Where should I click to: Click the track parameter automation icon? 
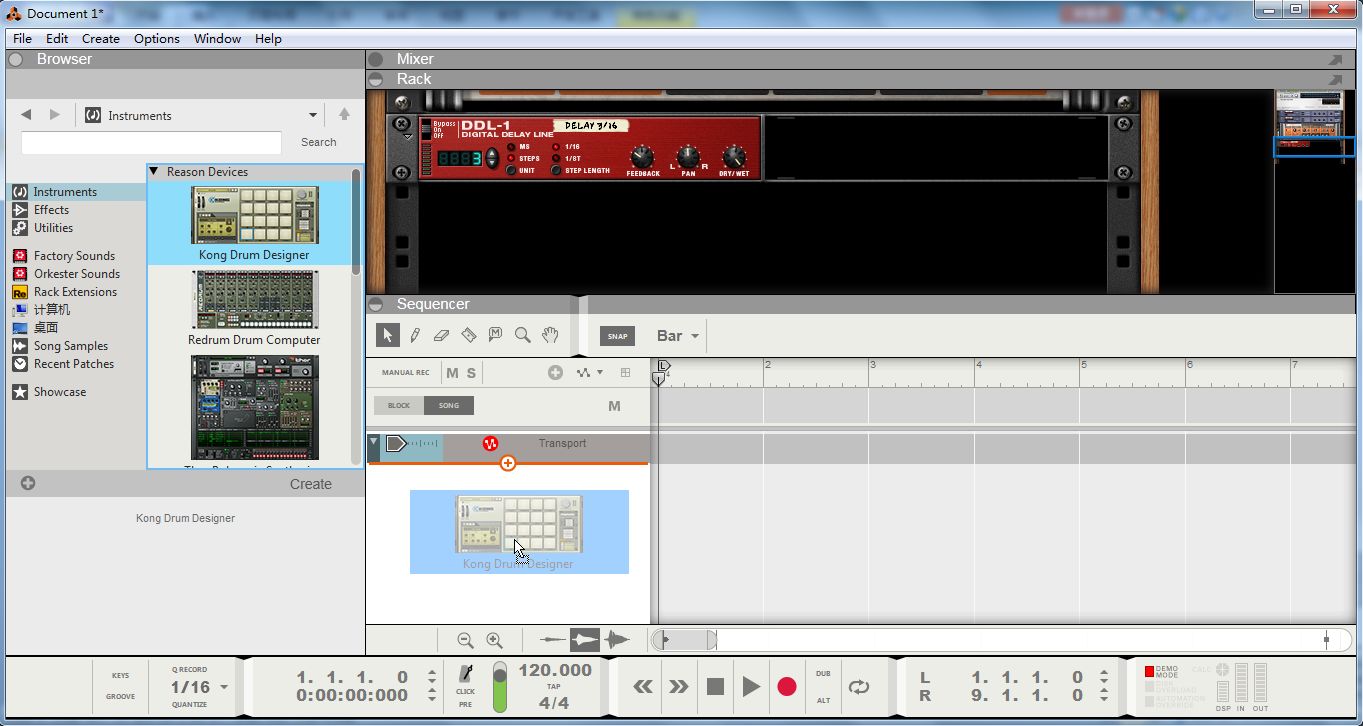[584, 372]
